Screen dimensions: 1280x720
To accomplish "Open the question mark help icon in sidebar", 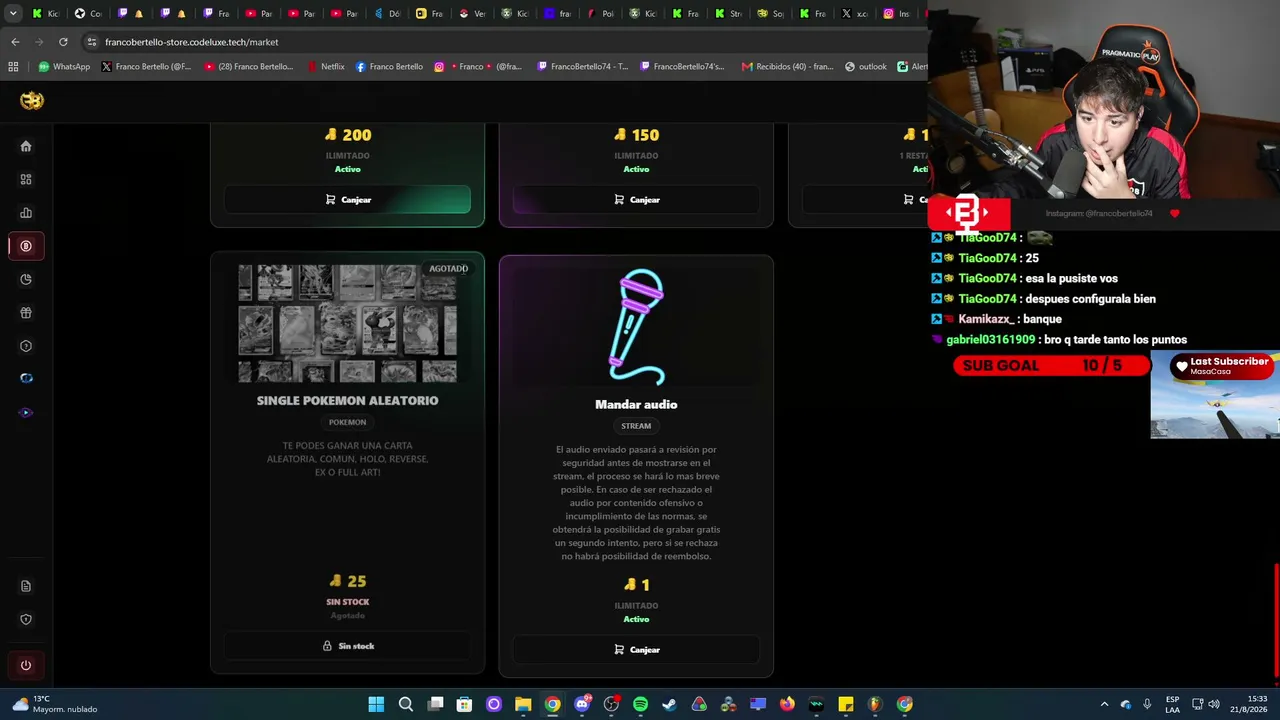I will (26, 346).
